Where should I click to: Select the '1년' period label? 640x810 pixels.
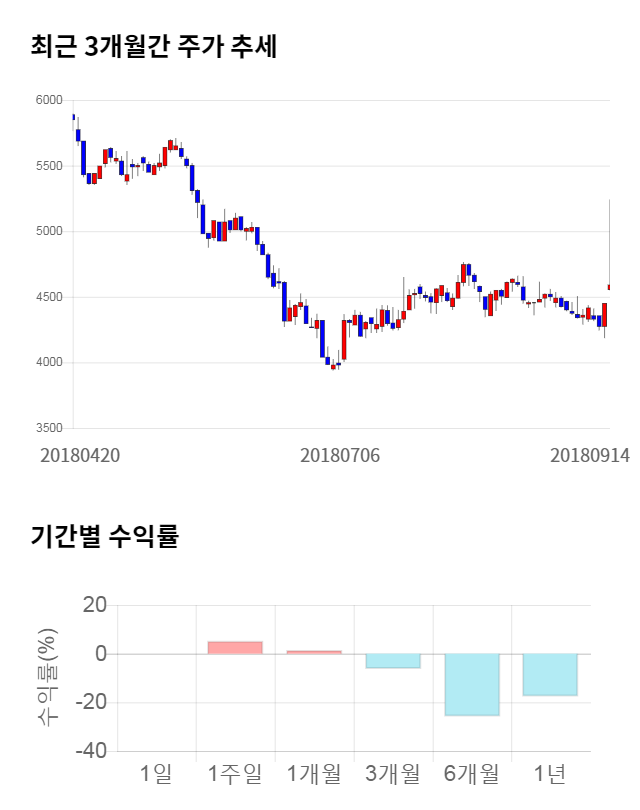[x=550, y=773]
